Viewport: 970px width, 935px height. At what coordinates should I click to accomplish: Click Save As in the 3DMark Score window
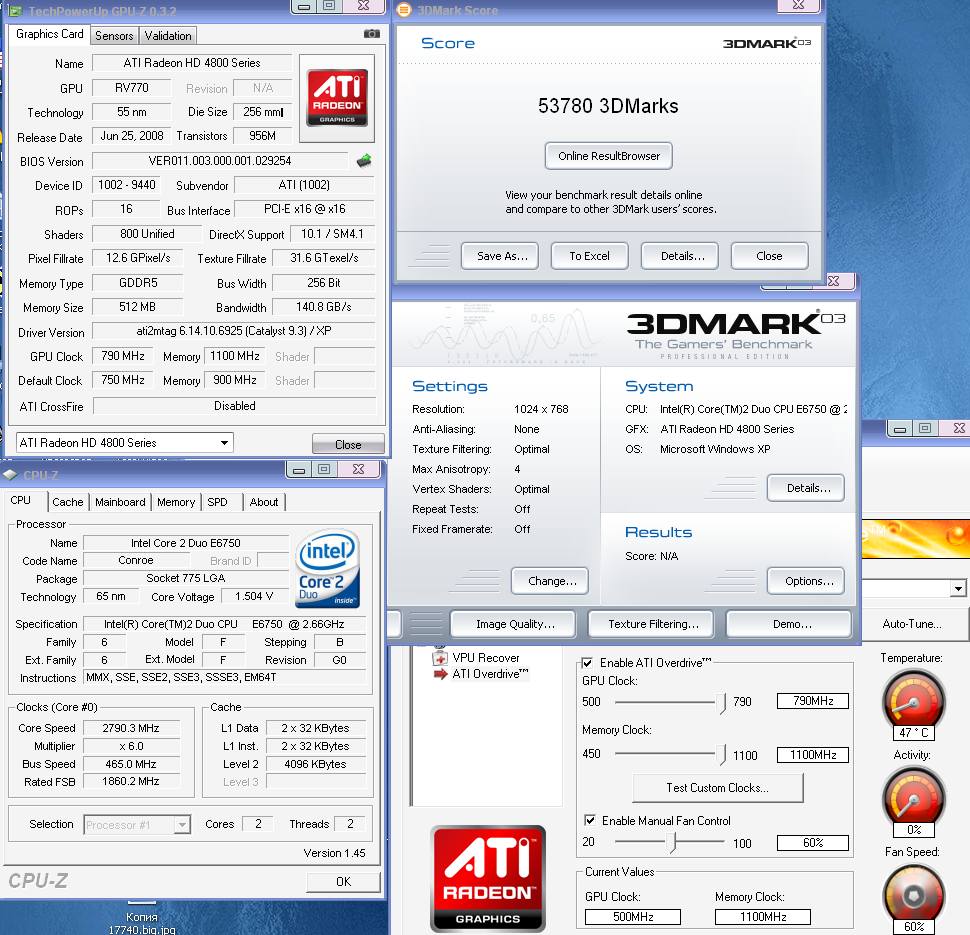500,256
